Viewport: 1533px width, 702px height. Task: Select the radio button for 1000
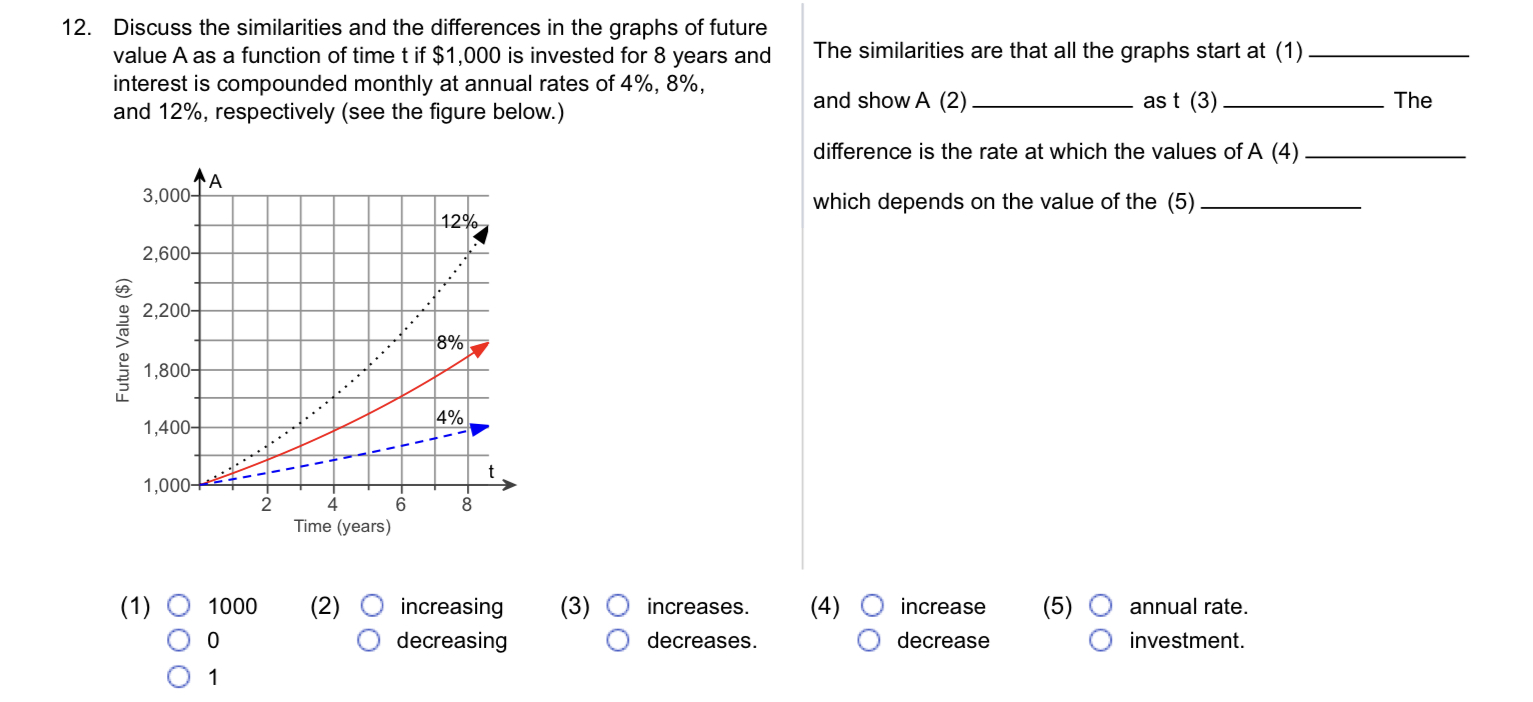(x=178, y=606)
